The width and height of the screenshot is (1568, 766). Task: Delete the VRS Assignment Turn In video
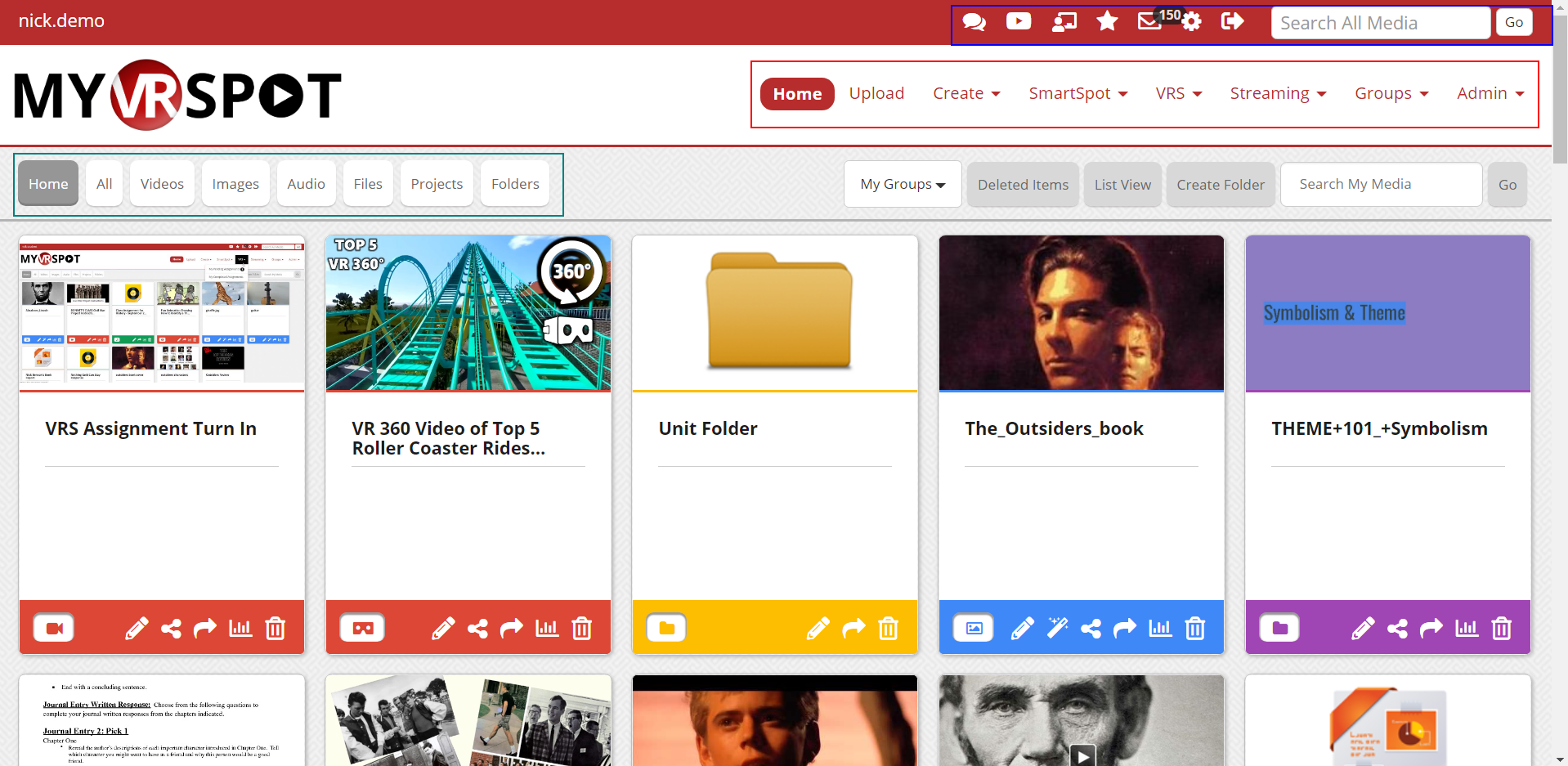coord(276,628)
